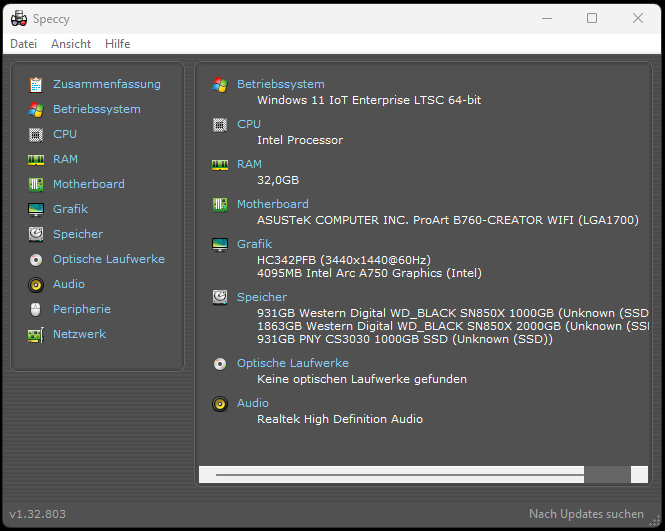The width and height of the screenshot is (665, 531).
Task: Click the Peripherie mouse icon in sidebar
Action: point(36,310)
